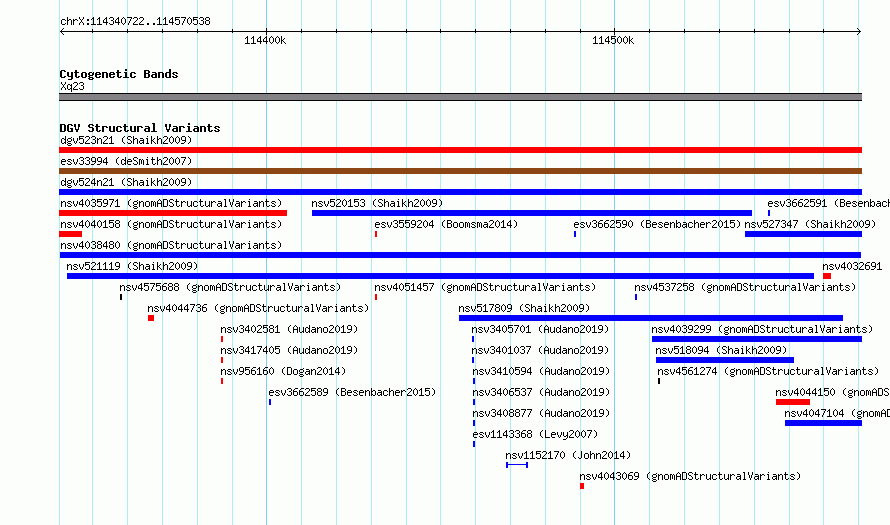This screenshot has width=890, height=525.
Task: Click the red nsv4044736 marker
Action: pos(151,318)
